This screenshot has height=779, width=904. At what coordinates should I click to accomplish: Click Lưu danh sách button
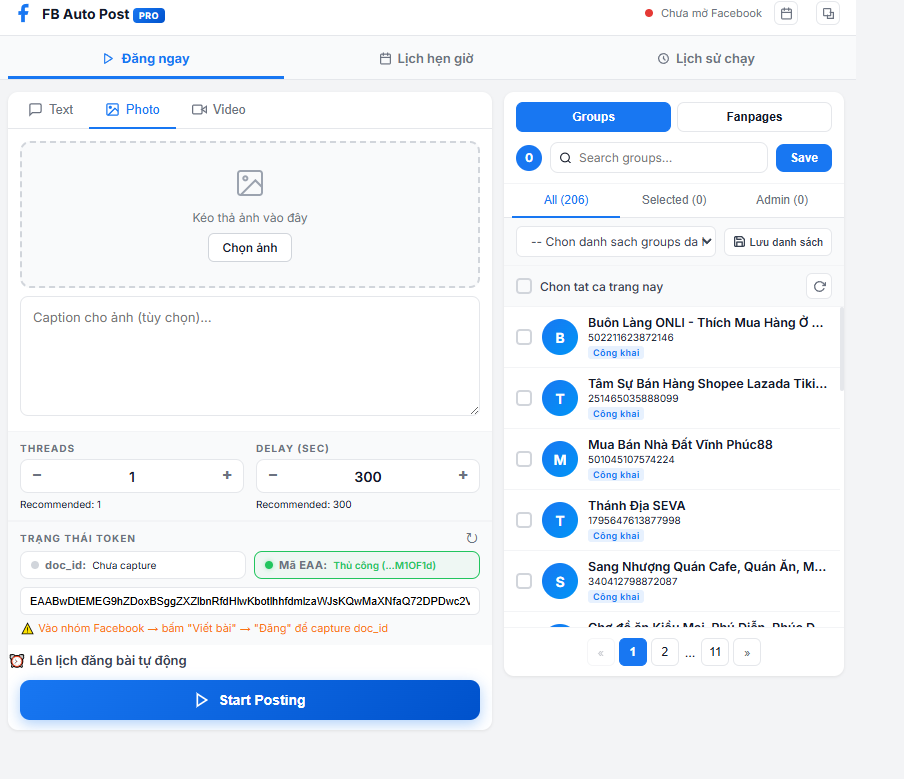click(x=778, y=242)
